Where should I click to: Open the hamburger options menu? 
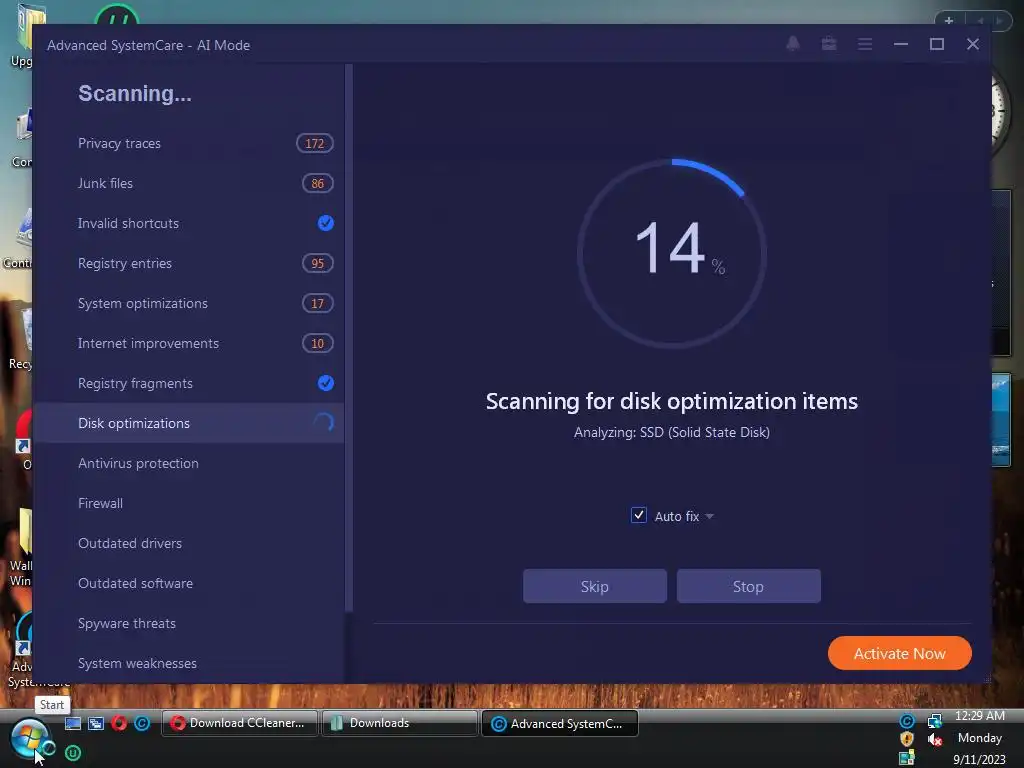point(865,44)
